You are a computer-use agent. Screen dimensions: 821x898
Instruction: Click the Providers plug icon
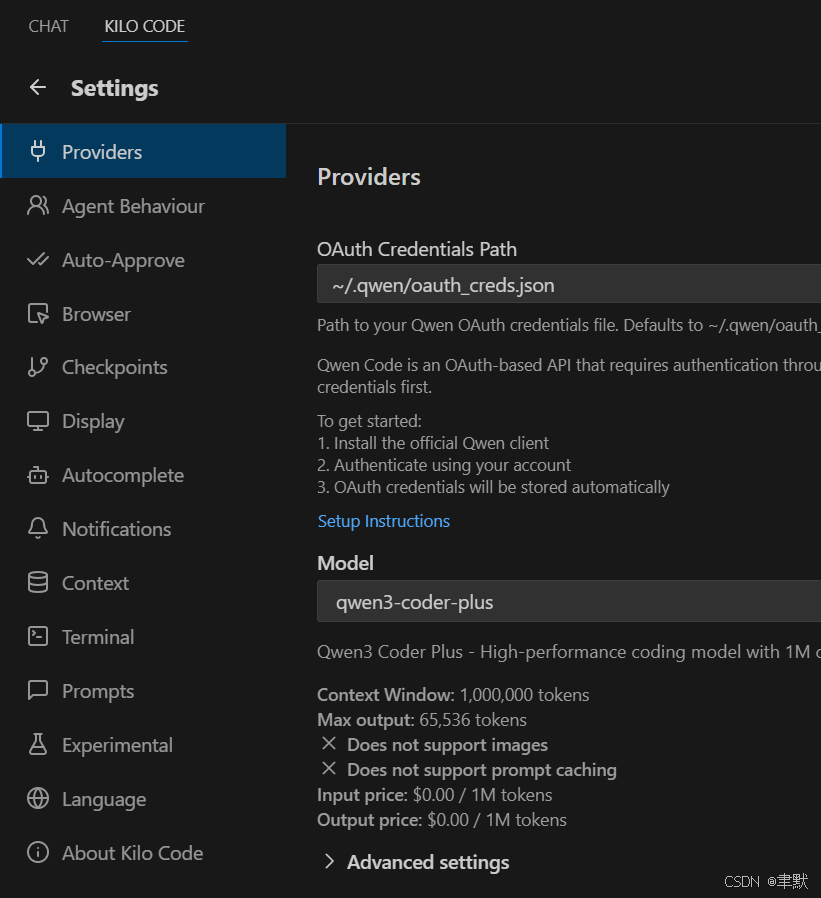[x=38, y=152]
